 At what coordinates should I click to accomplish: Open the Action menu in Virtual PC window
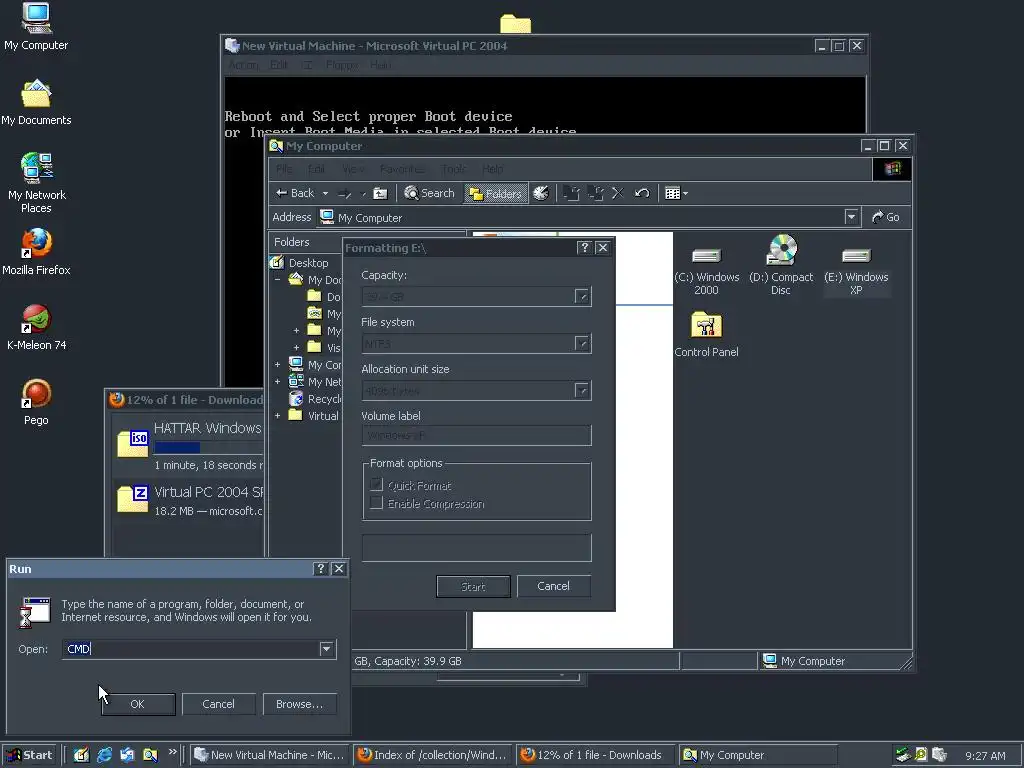(x=244, y=65)
